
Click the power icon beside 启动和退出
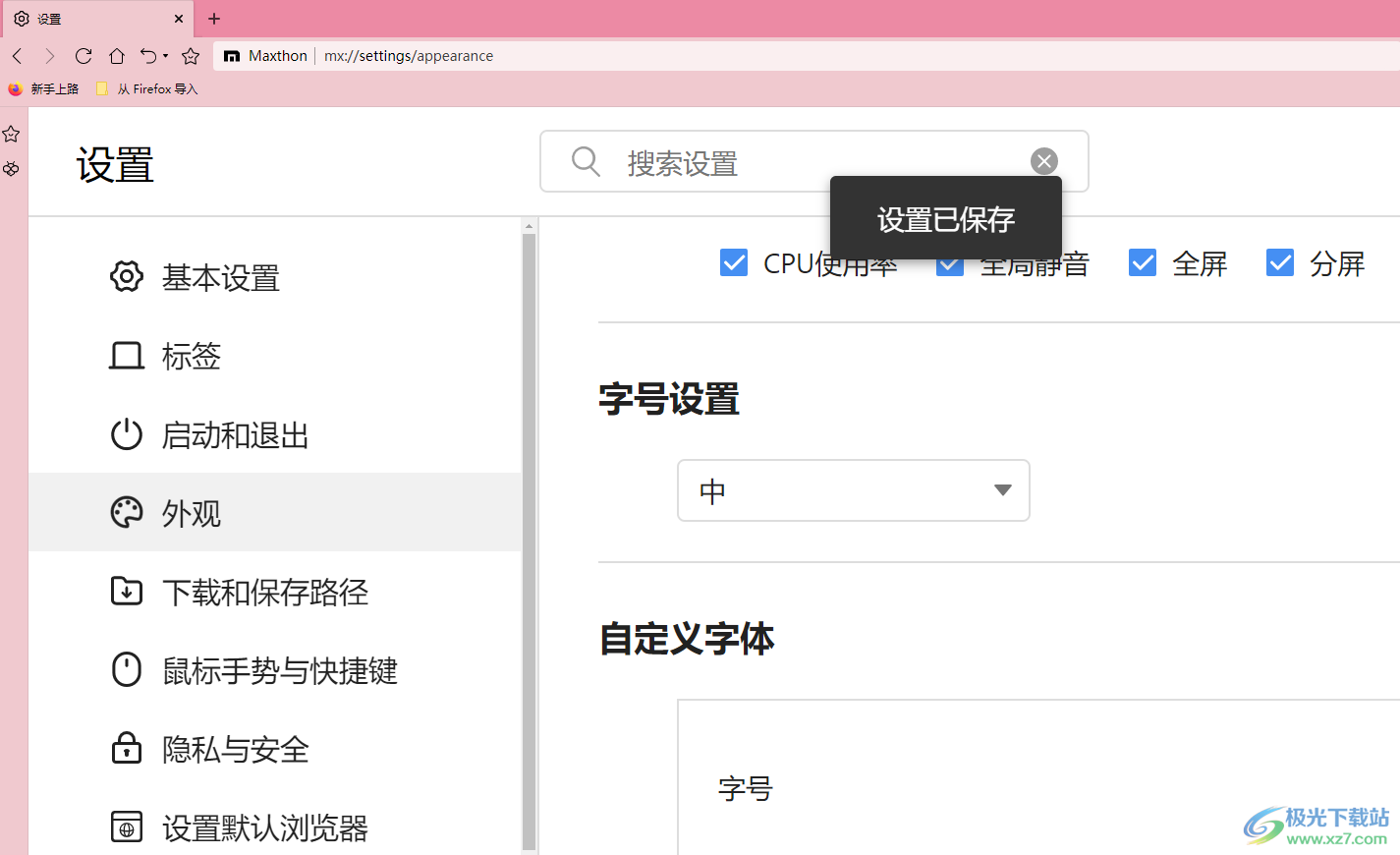(x=127, y=434)
